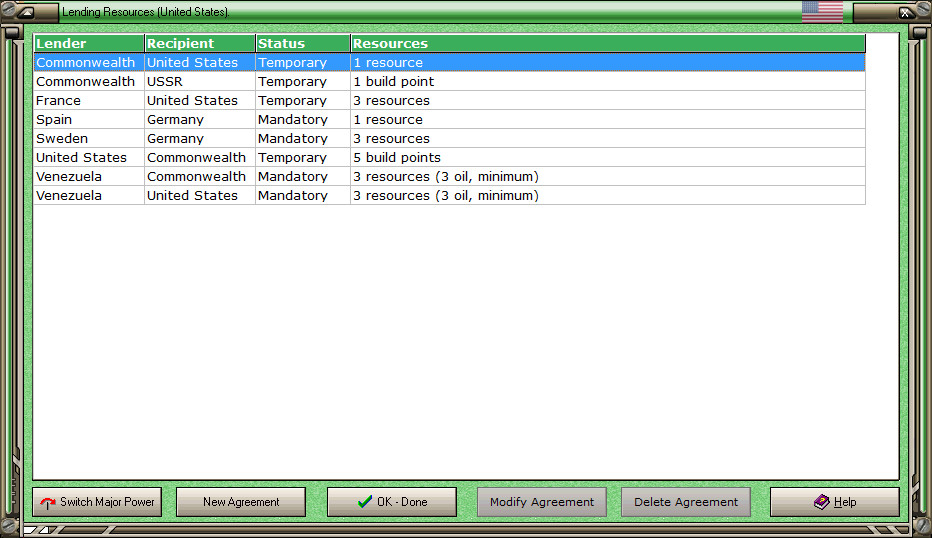Select Venezuela to Commonwealth agreement row

pos(449,177)
